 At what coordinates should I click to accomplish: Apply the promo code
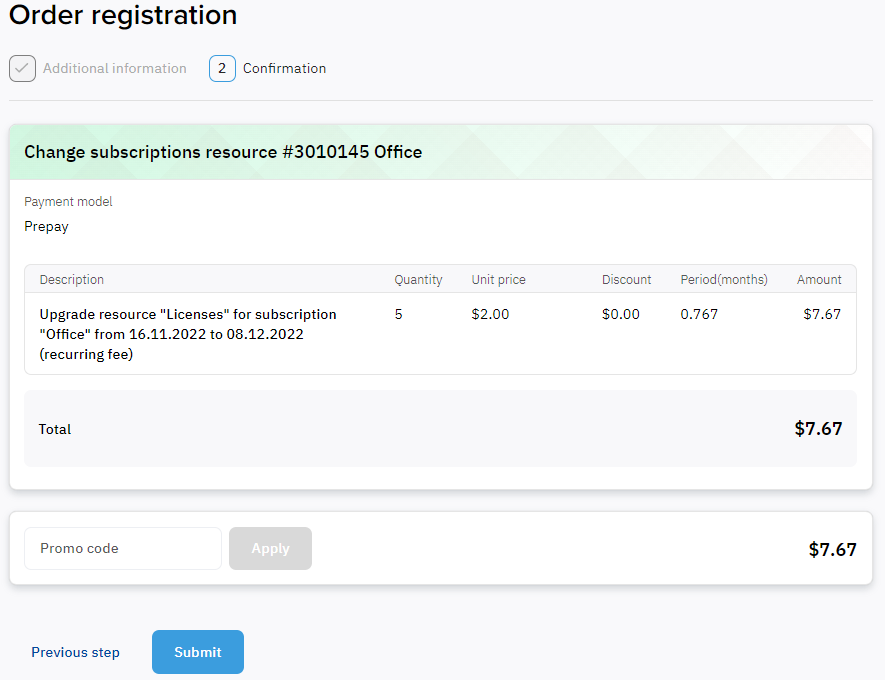tap(270, 548)
